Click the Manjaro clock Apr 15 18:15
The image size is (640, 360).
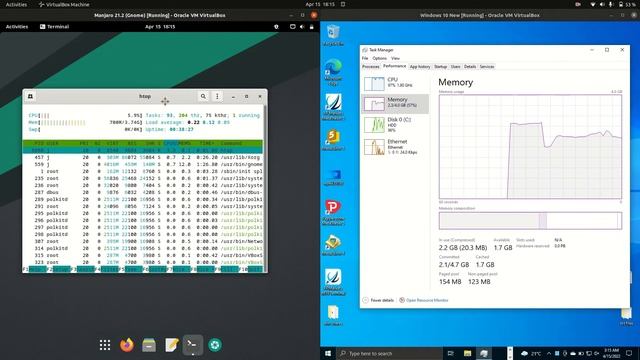(x=160, y=27)
